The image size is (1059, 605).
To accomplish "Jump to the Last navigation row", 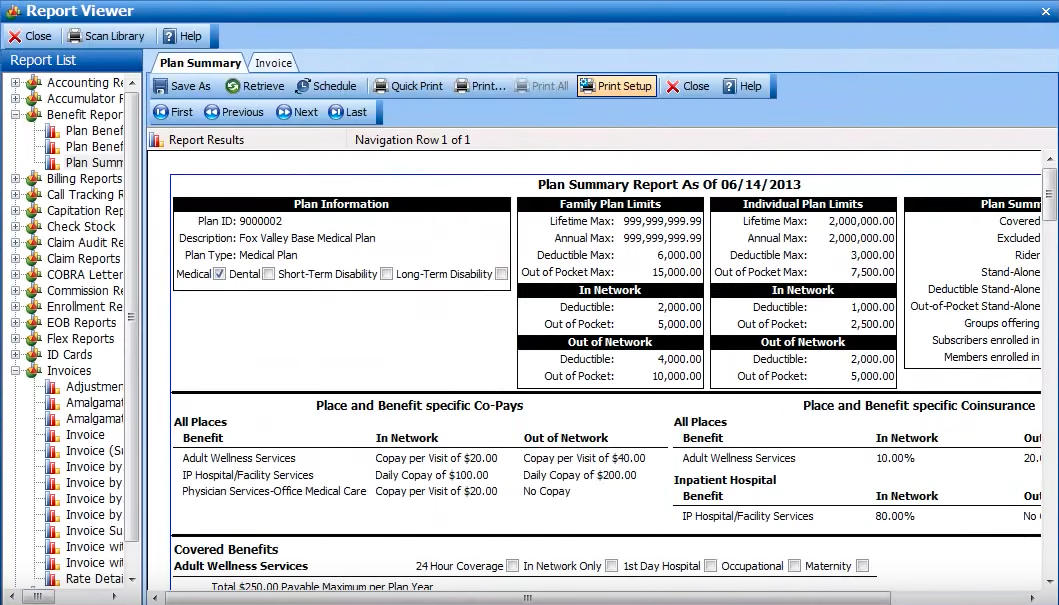I will point(348,112).
